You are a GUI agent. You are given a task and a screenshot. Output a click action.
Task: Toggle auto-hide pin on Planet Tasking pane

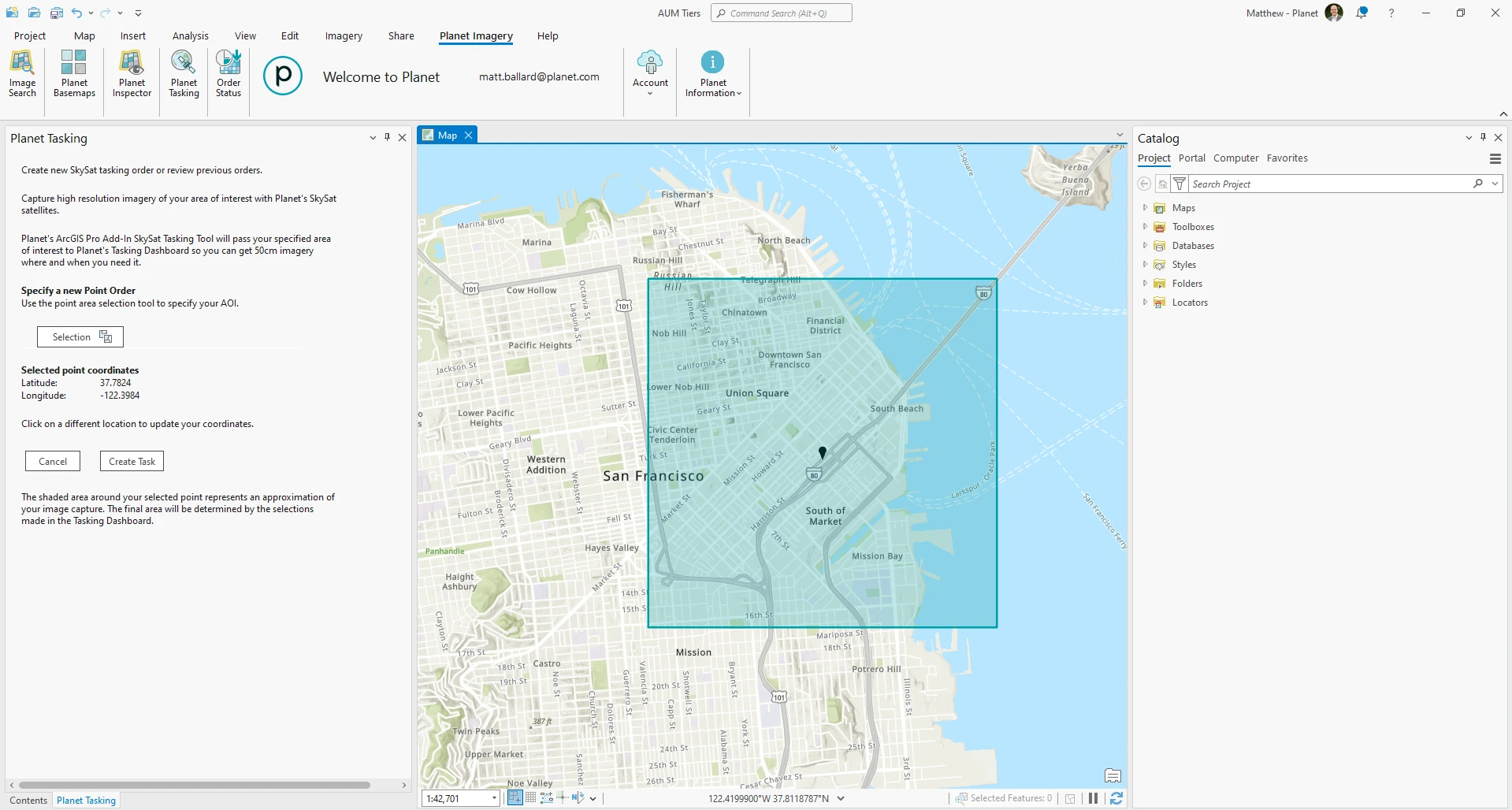coord(387,137)
